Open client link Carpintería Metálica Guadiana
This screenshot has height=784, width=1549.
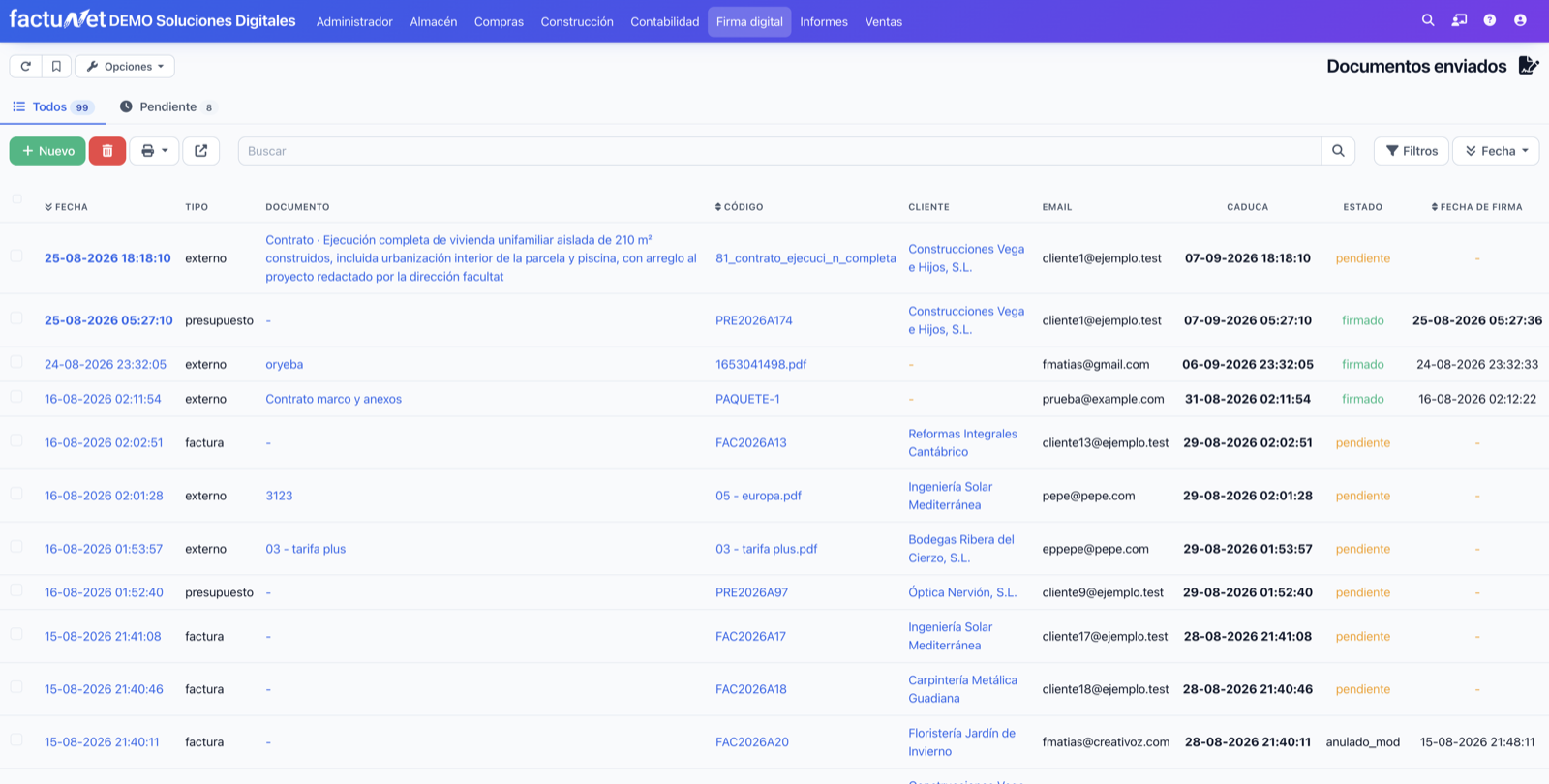[962, 689]
